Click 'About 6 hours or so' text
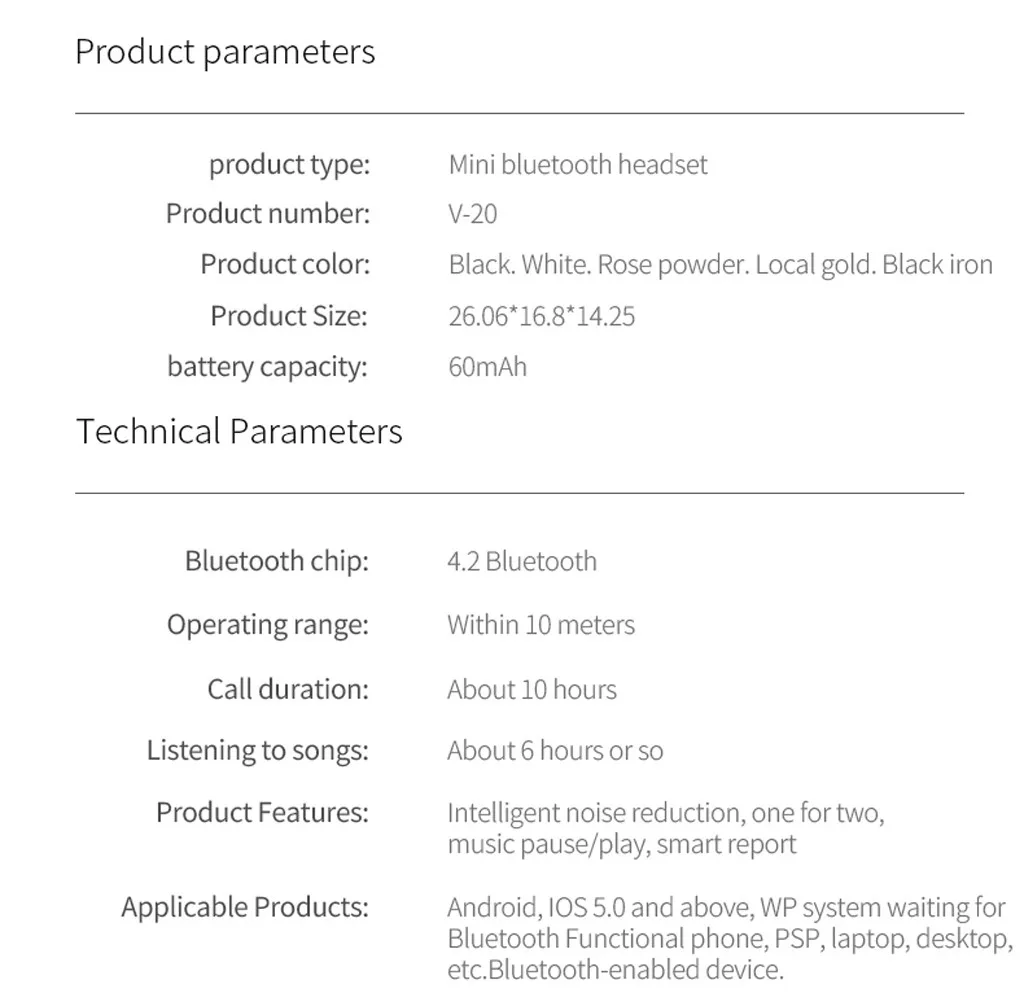Screen dimensions: 1024x1006 pyautogui.click(x=555, y=751)
